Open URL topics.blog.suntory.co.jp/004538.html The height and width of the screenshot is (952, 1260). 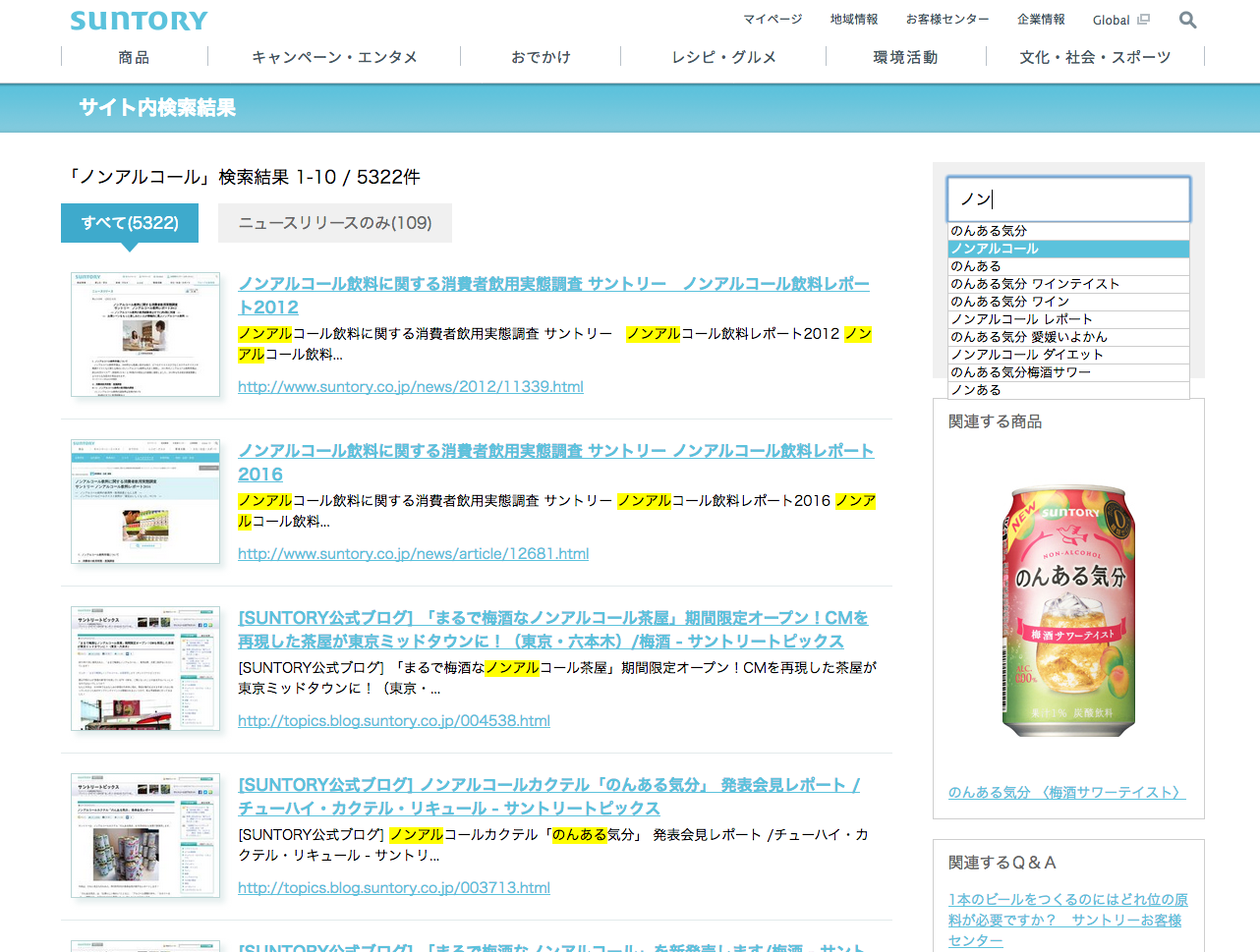coord(394,721)
